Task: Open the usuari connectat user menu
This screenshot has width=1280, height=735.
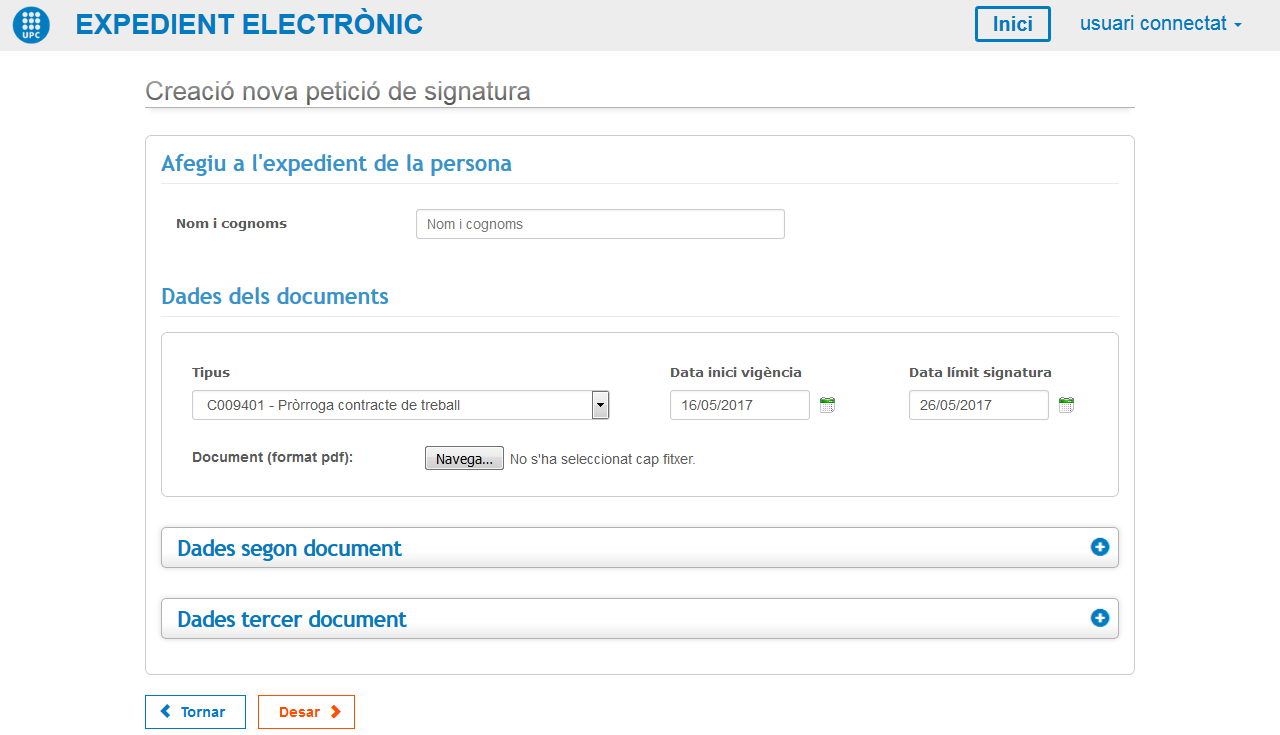Action: (1160, 24)
